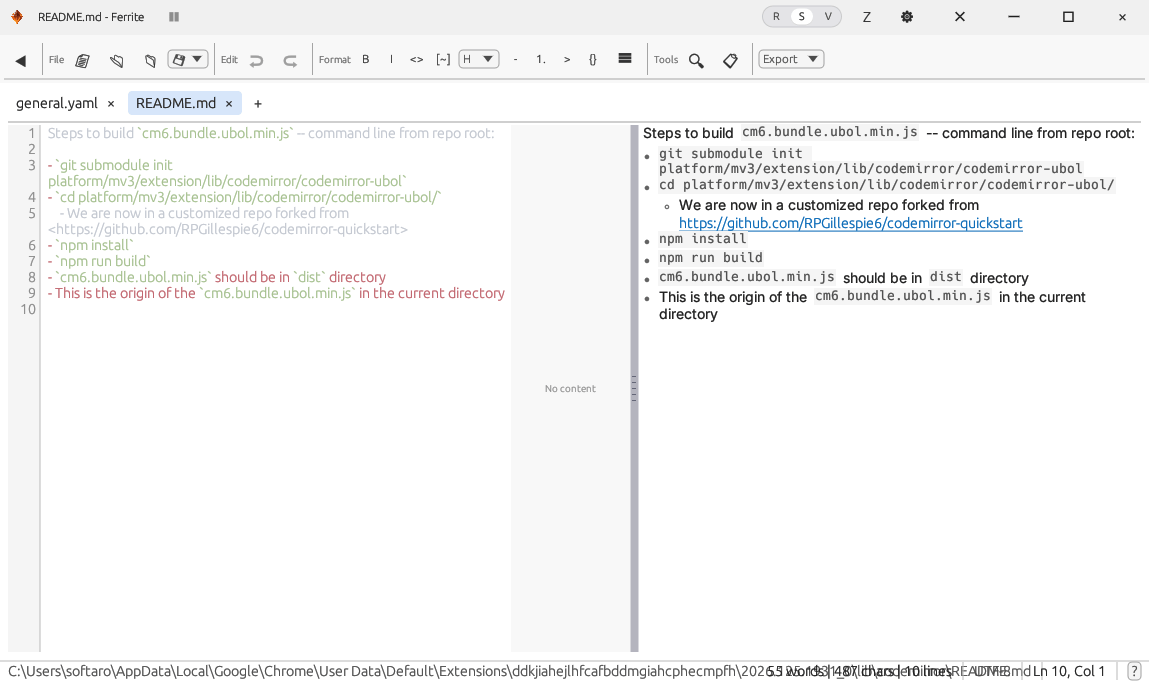
Task: Apply bold formatting with B button
Action: pos(366,60)
